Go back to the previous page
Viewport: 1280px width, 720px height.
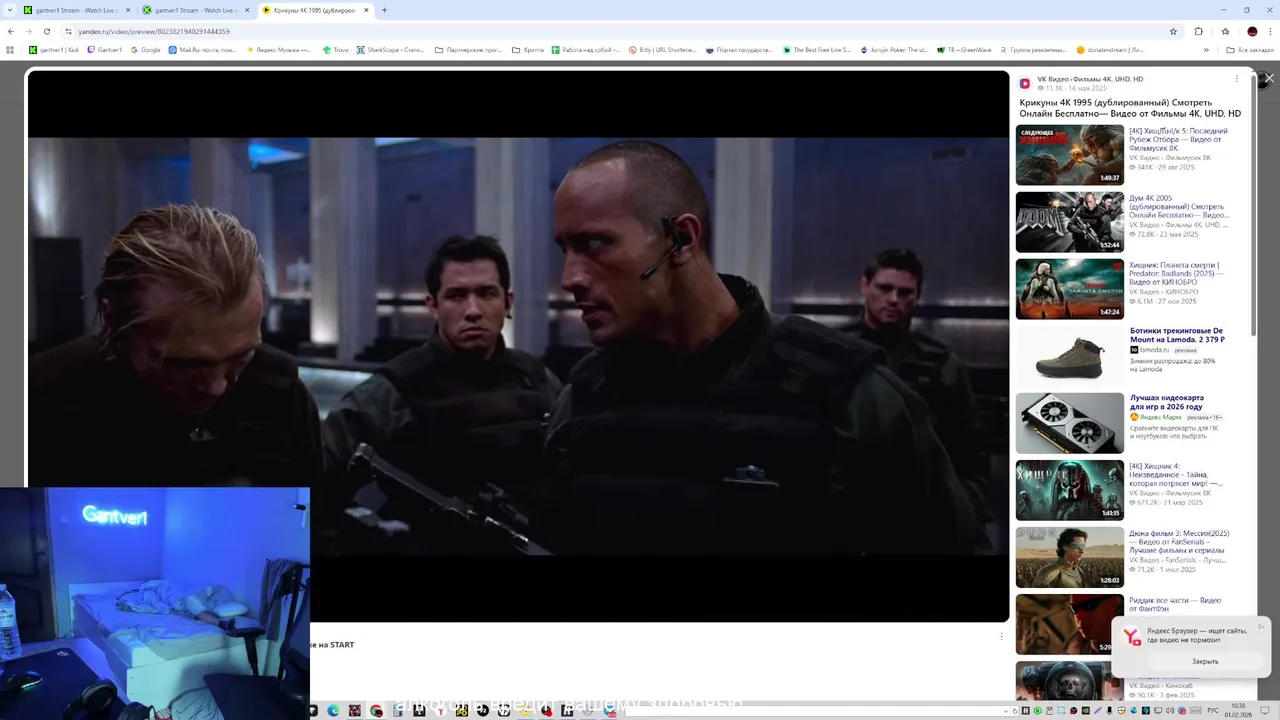click(11, 31)
